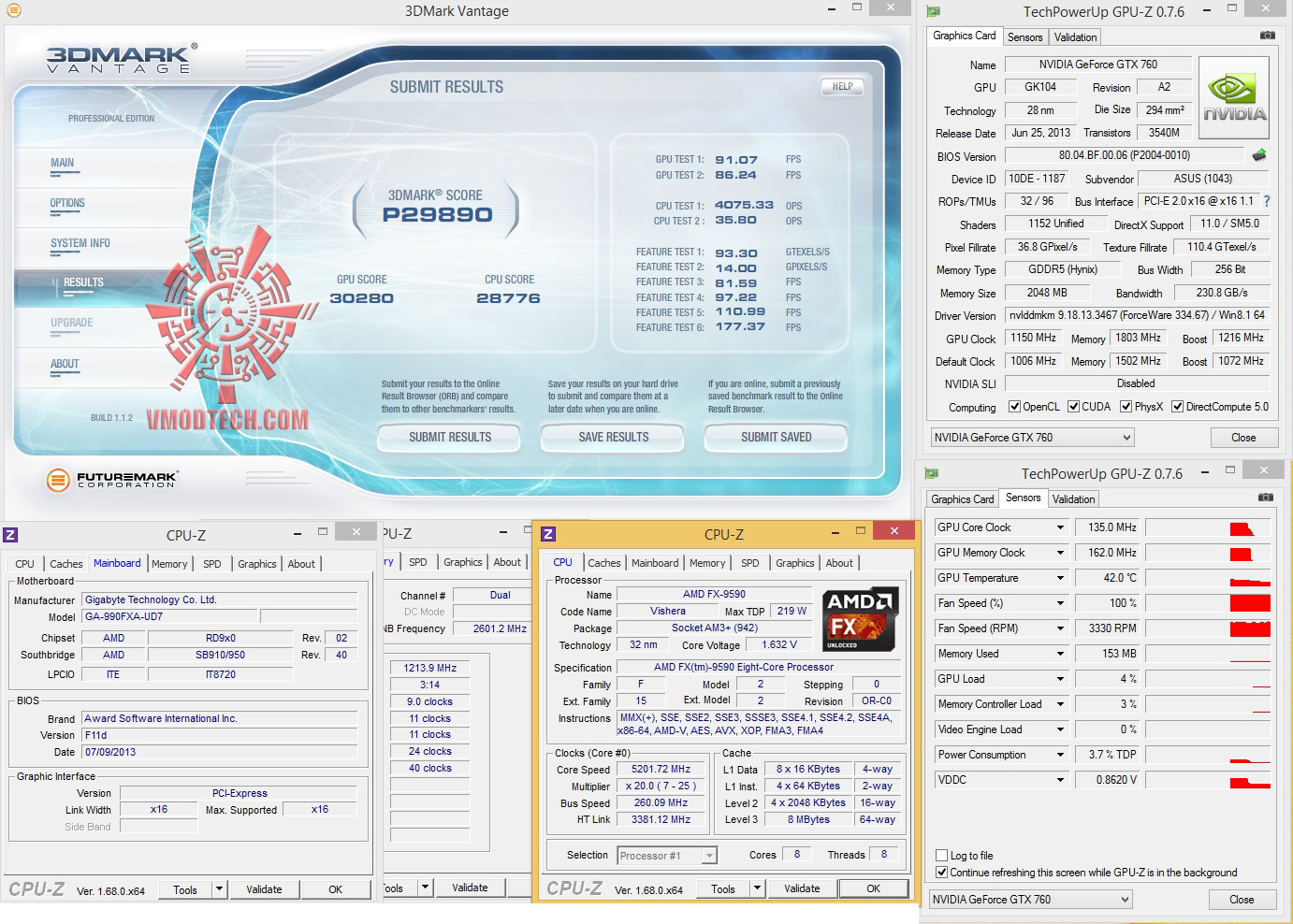Viewport: 1293px width, 924px height.
Task: Click the SUBMIT RESULTS button
Action: coord(449,437)
